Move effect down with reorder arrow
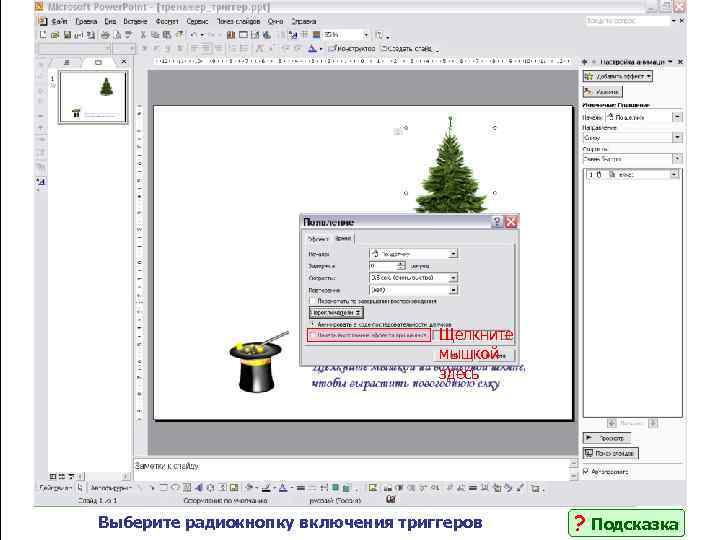Viewport: 720px width, 540px height. pyautogui.click(x=653, y=423)
